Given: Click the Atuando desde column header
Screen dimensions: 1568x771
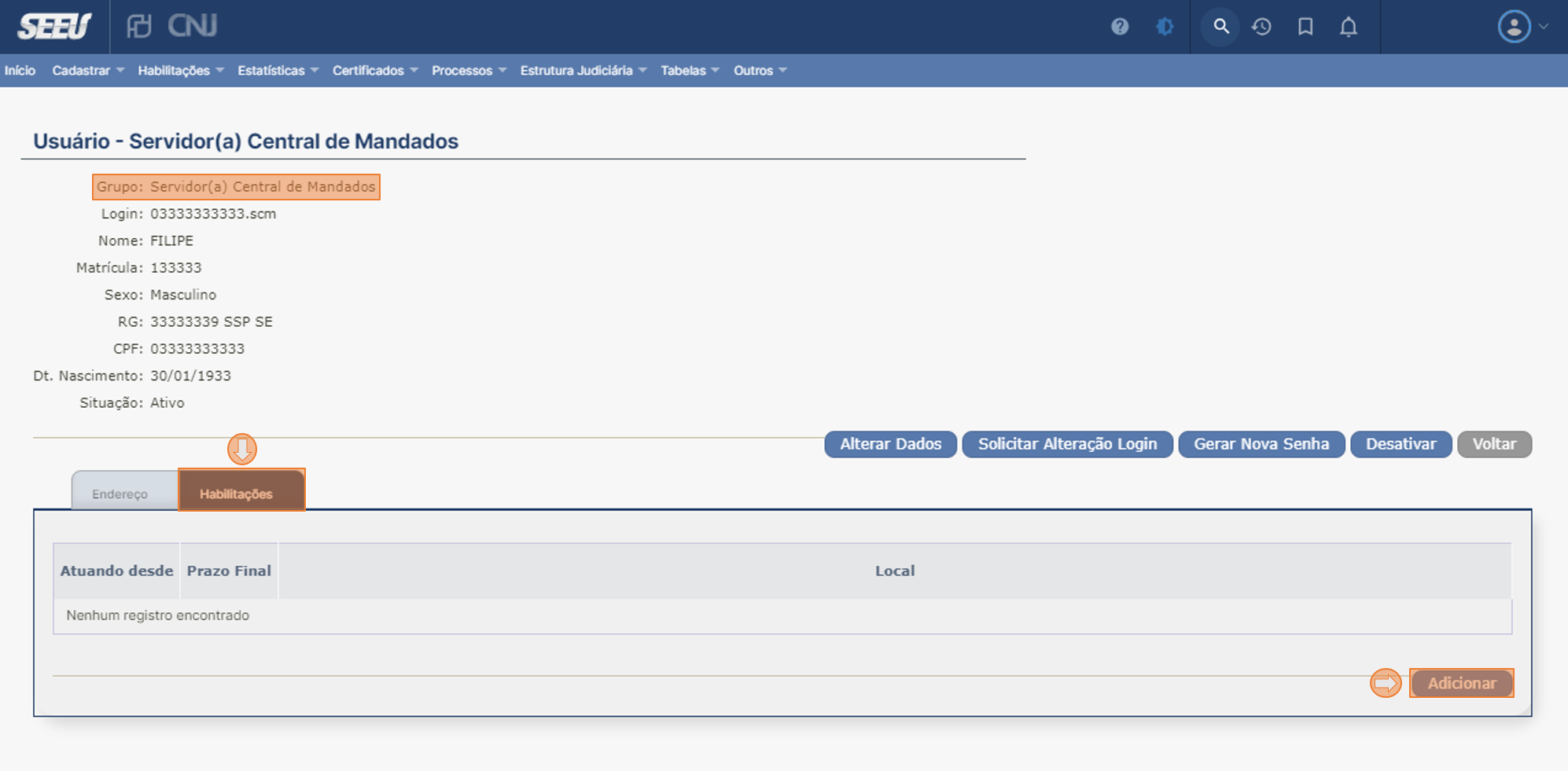Looking at the screenshot, I should (116, 571).
